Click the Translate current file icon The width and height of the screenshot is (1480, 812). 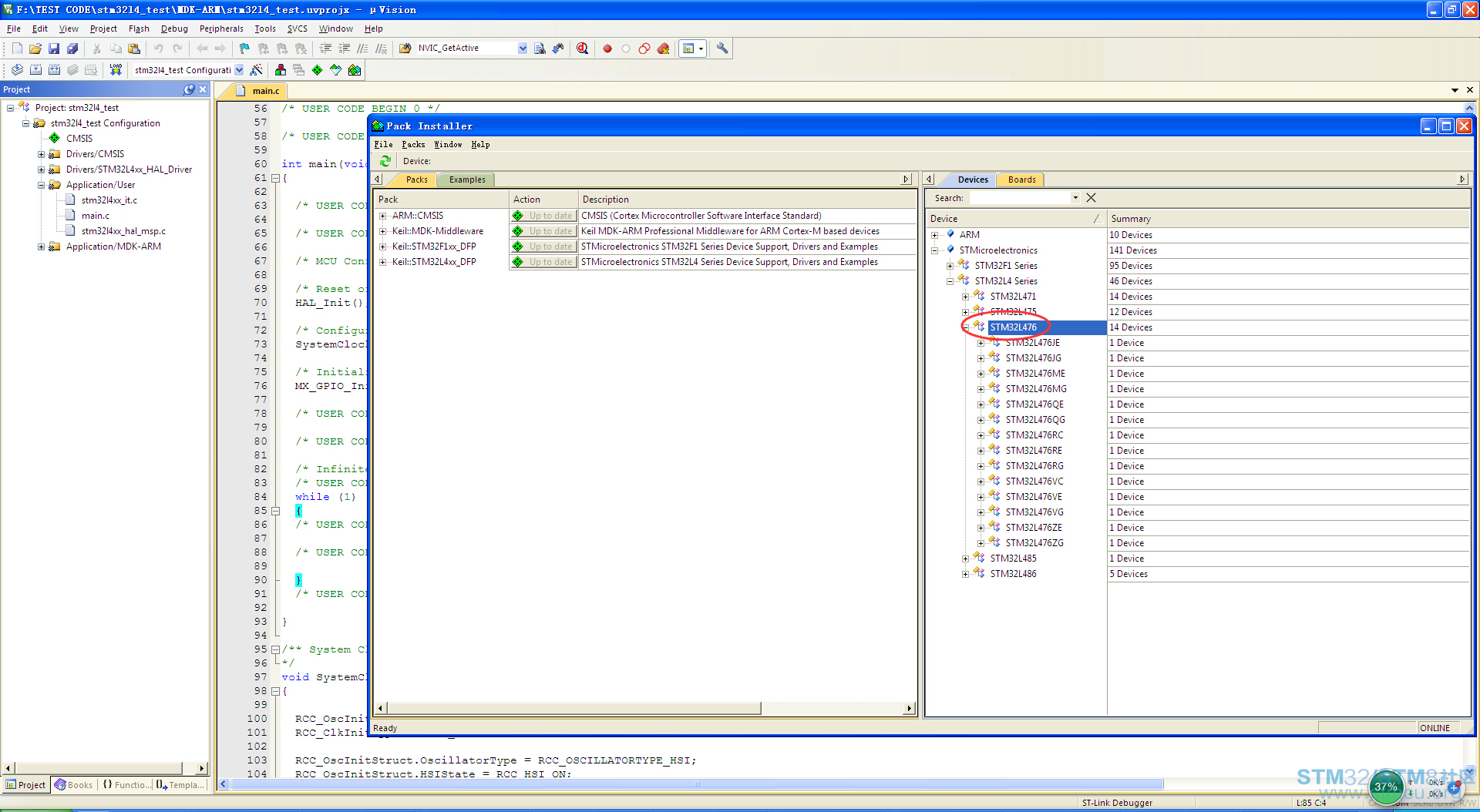17,70
